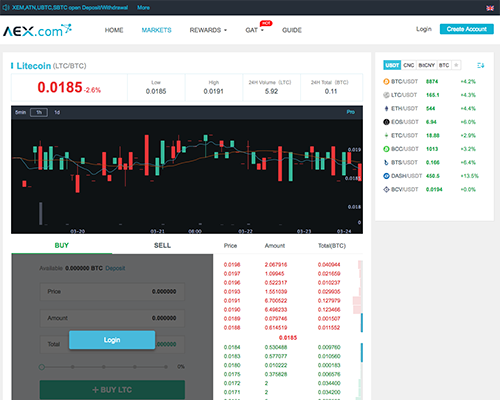The width and height of the screenshot is (500, 400).
Task: Click the BCC/USDT coin icon
Action: coord(386,149)
